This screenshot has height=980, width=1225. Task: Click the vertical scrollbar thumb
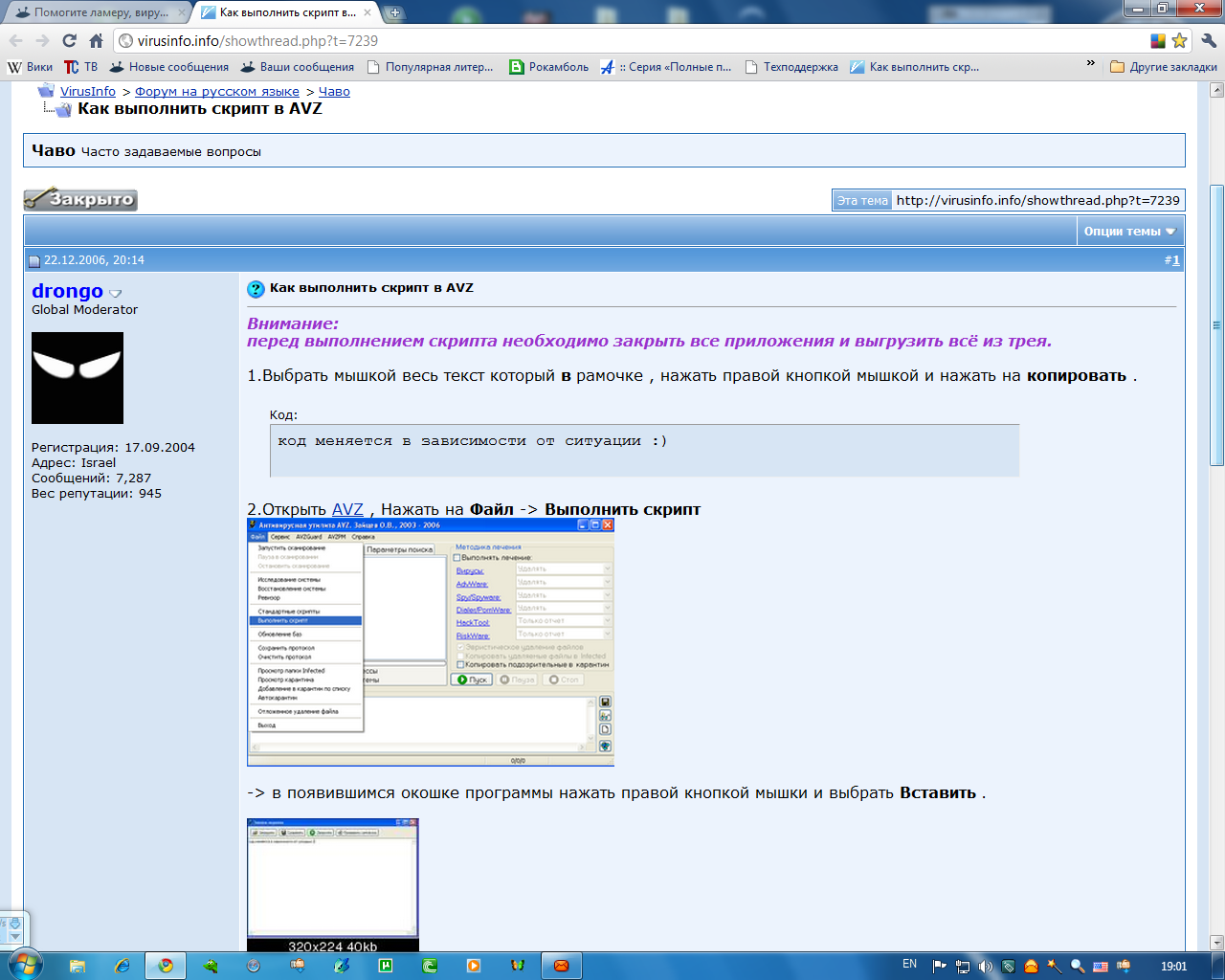1216,325
